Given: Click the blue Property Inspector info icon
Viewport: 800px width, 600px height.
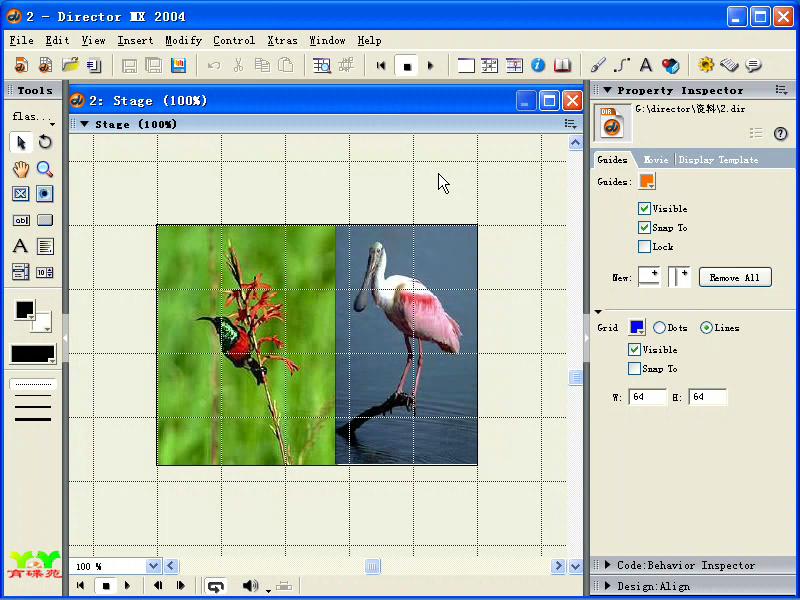Looking at the screenshot, I should click(538, 65).
